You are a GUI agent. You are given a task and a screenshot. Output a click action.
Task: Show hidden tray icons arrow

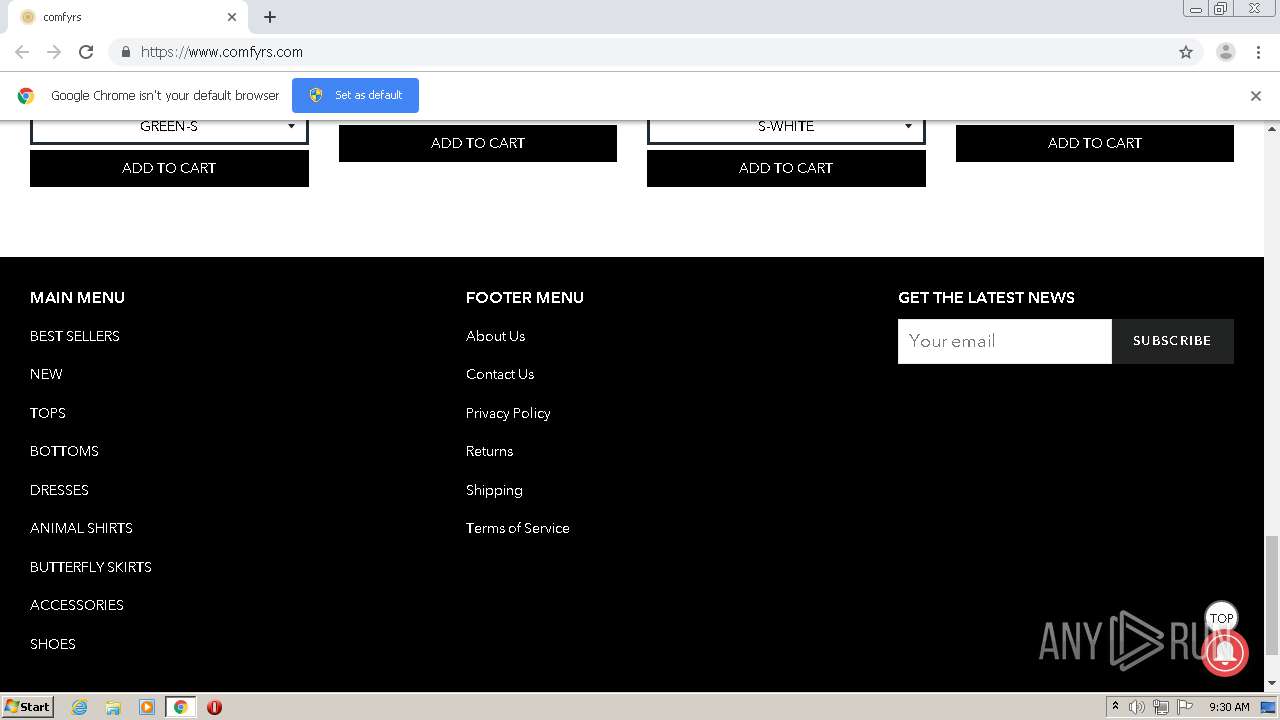click(x=1115, y=707)
